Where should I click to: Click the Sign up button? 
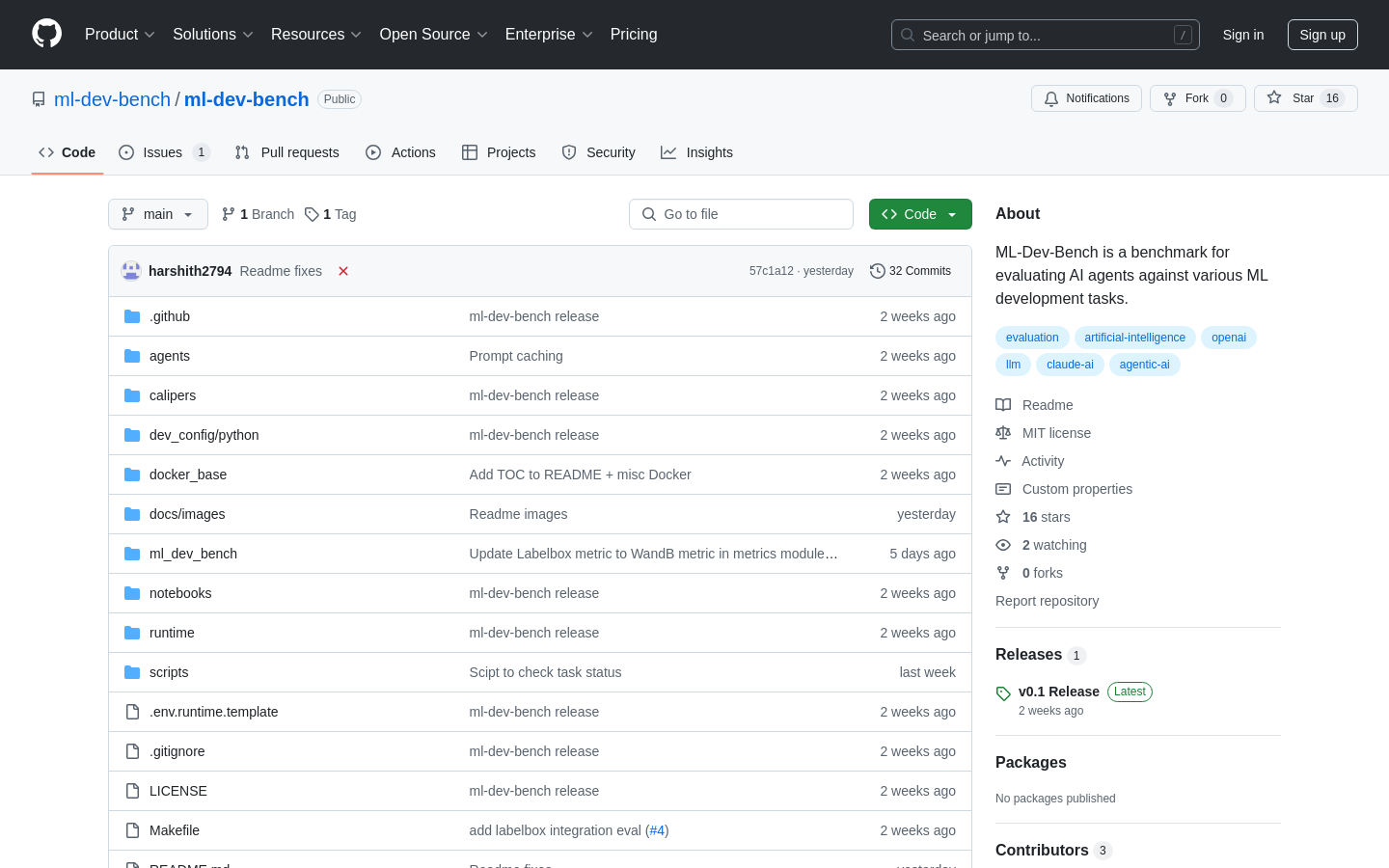[1322, 35]
